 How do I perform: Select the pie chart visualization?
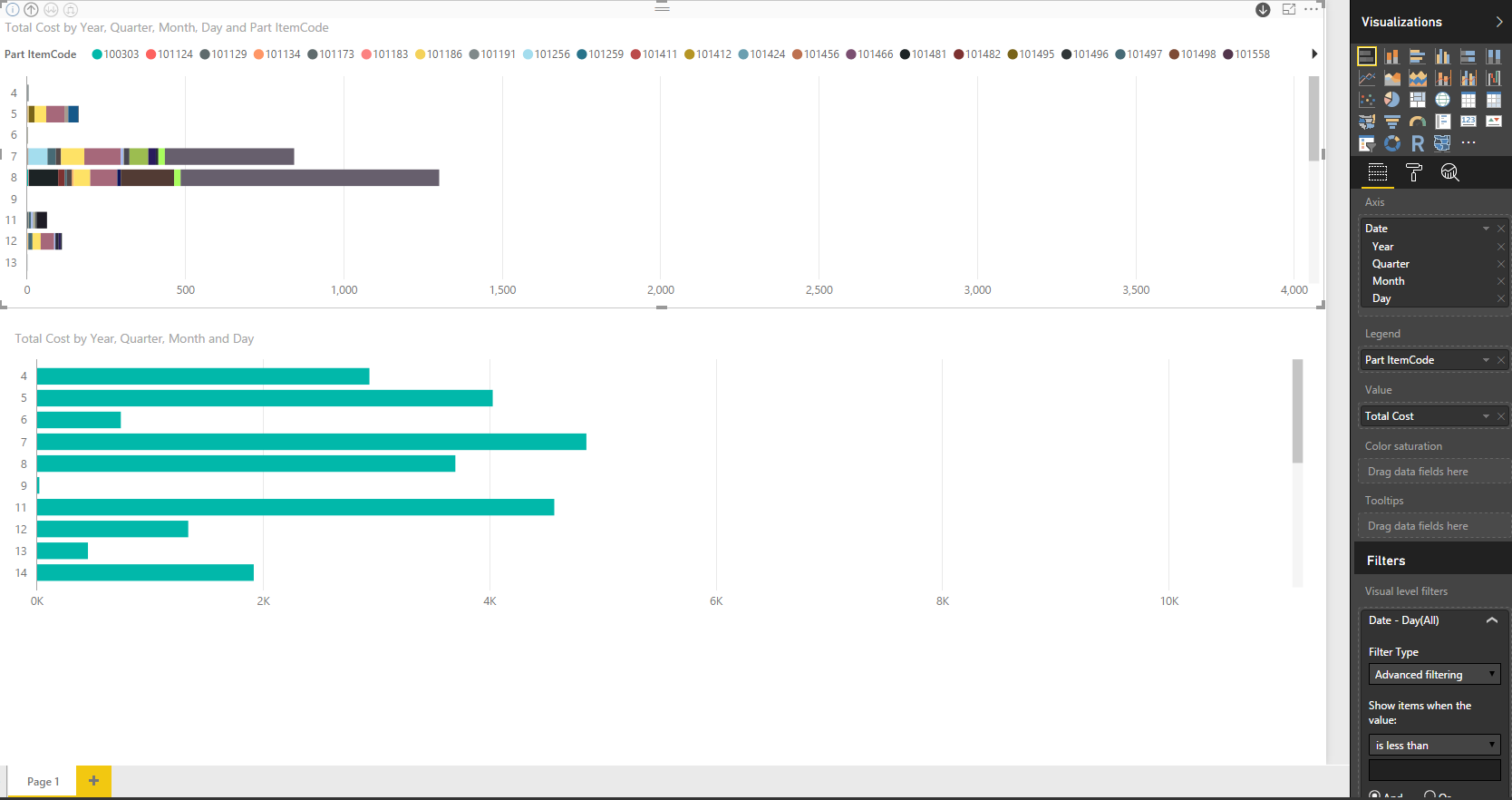click(1392, 100)
